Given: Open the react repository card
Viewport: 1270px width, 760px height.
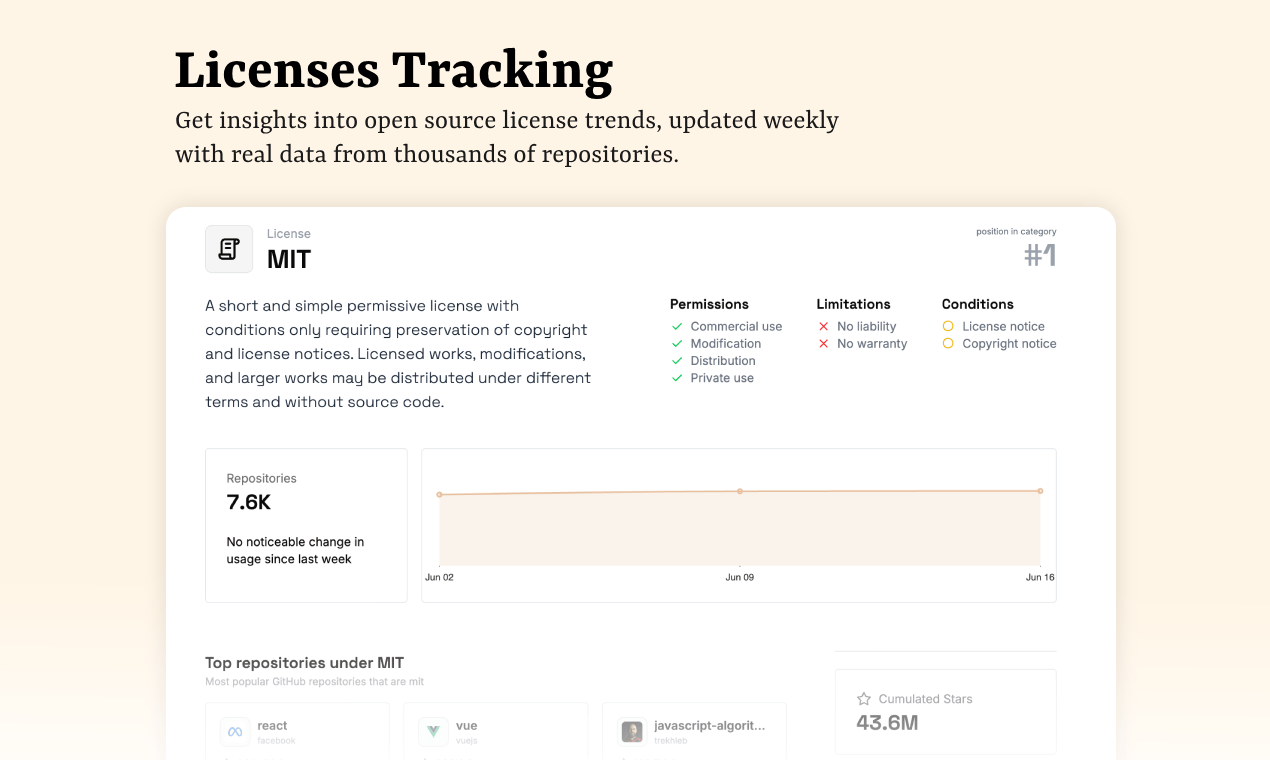Looking at the screenshot, I should (297, 731).
